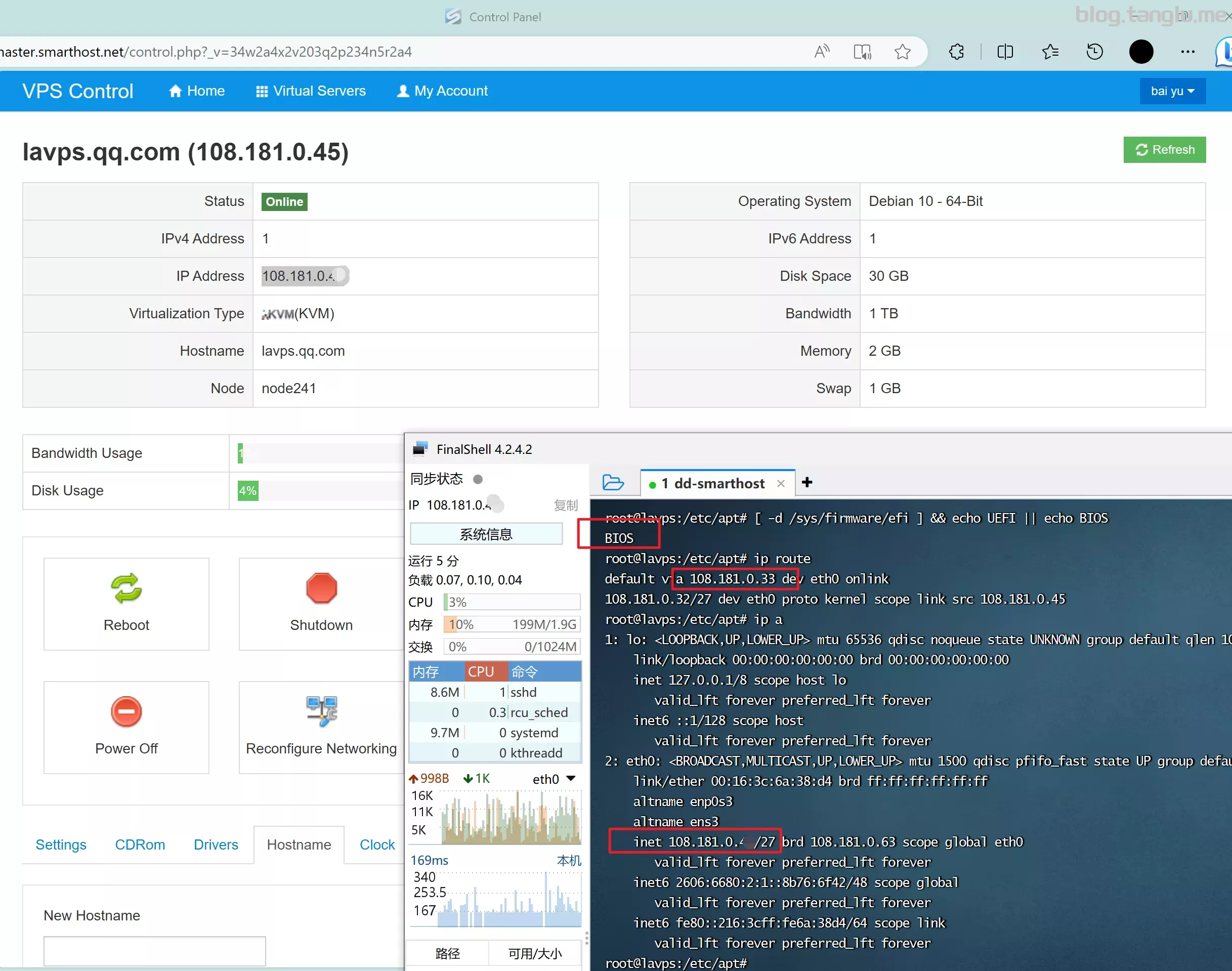
Task: Switch to Clock tab
Action: tap(377, 845)
